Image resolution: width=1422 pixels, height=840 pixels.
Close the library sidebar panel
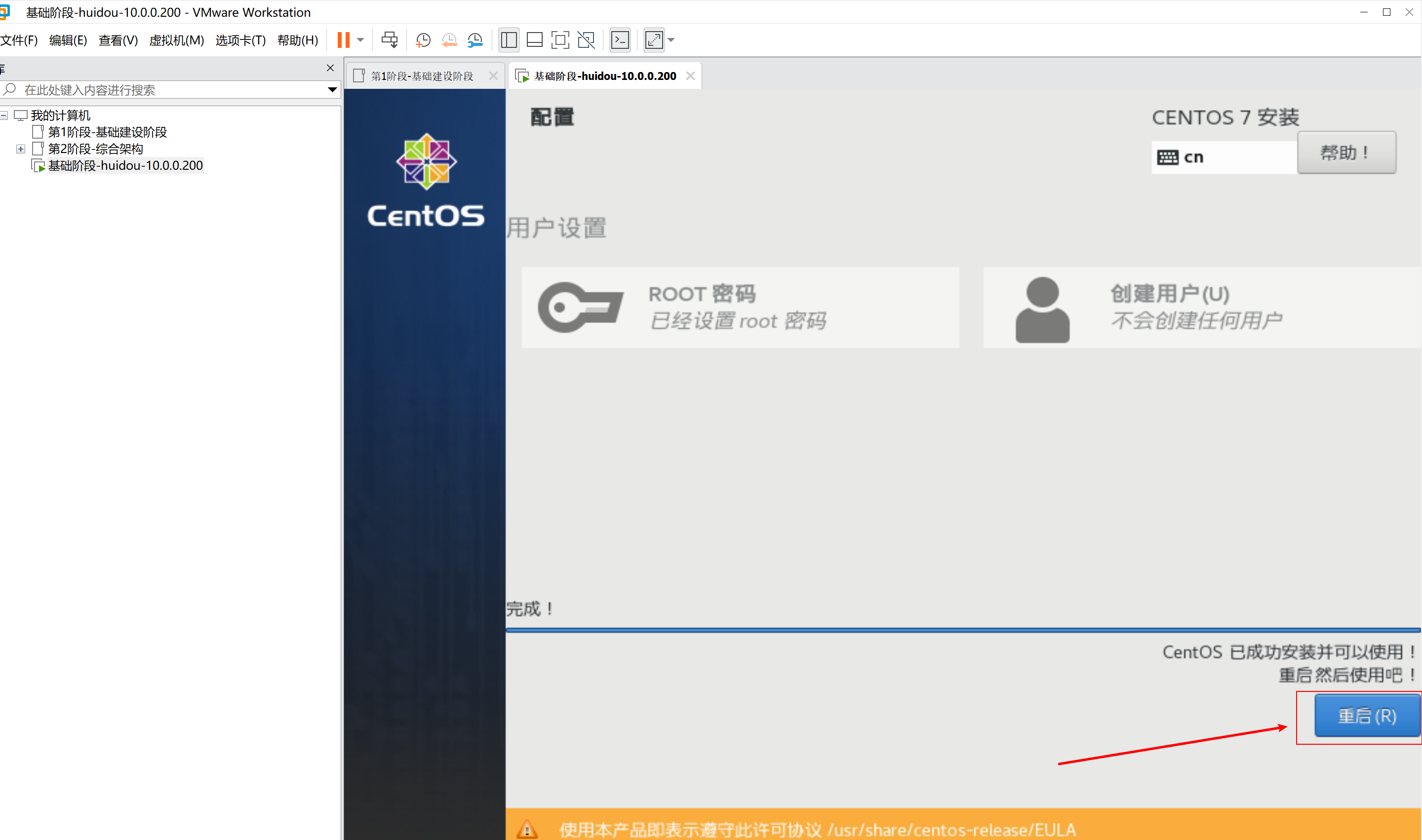(330, 68)
